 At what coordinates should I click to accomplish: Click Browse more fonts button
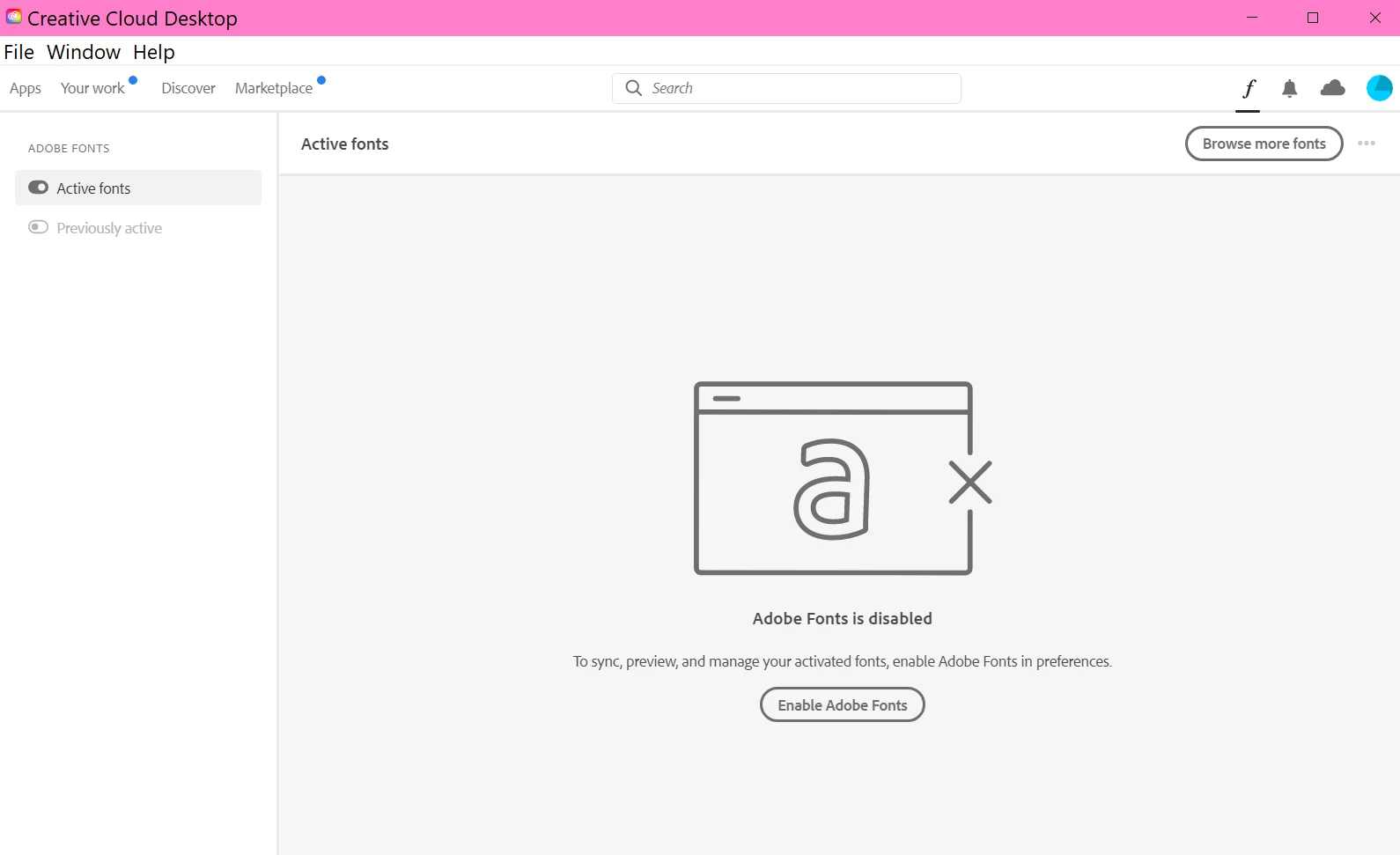point(1264,144)
